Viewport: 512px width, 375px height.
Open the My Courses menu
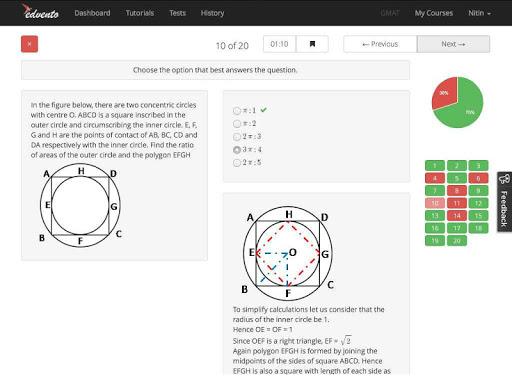click(434, 13)
